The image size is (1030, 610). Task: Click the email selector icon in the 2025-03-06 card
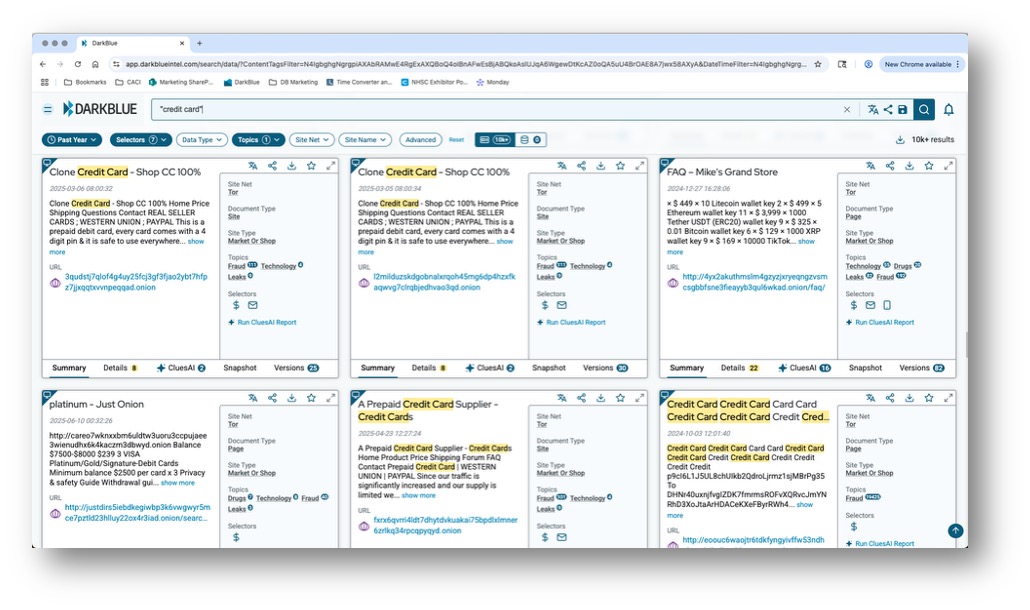[x=253, y=305]
